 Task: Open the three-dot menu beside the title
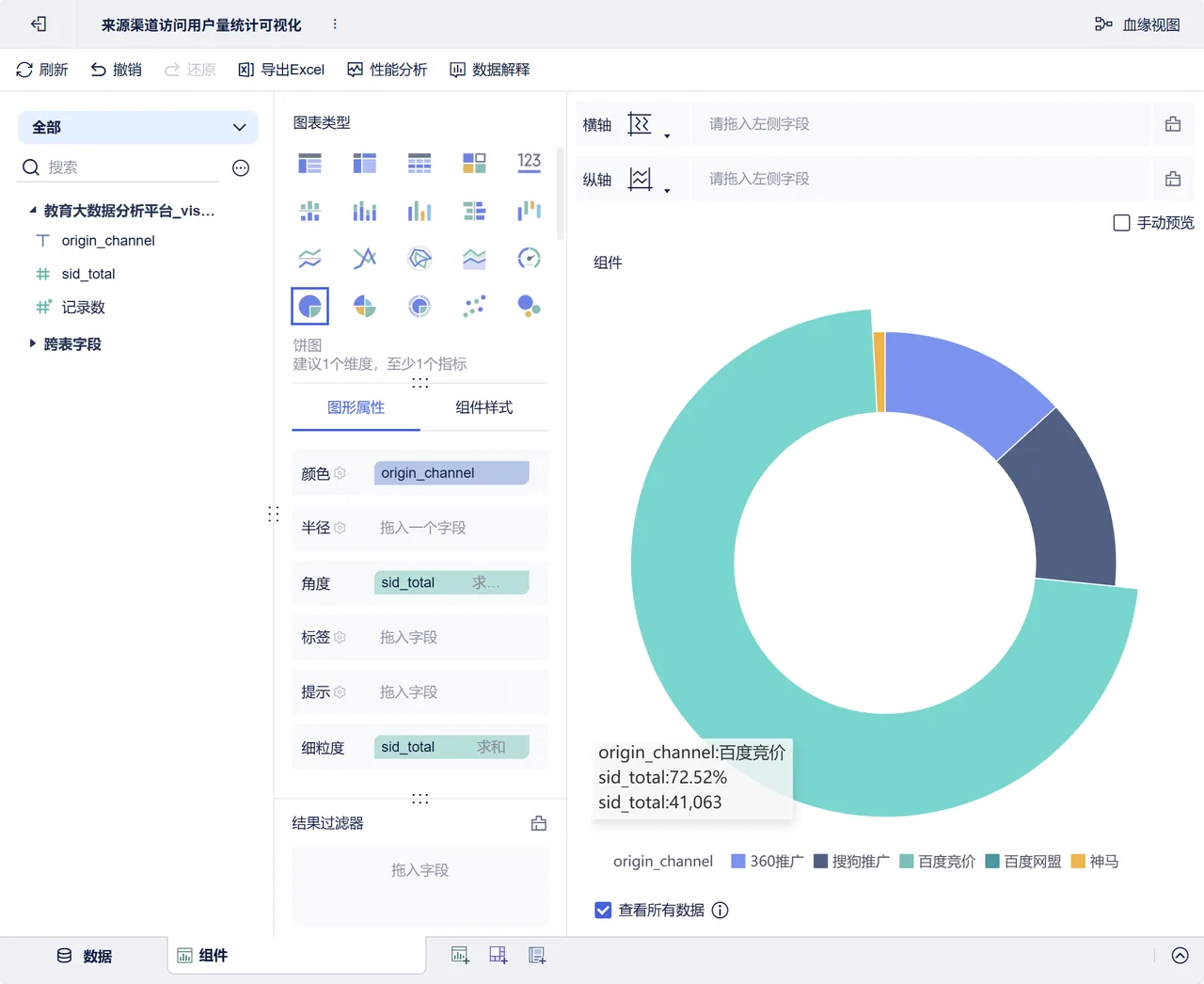pos(335,24)
